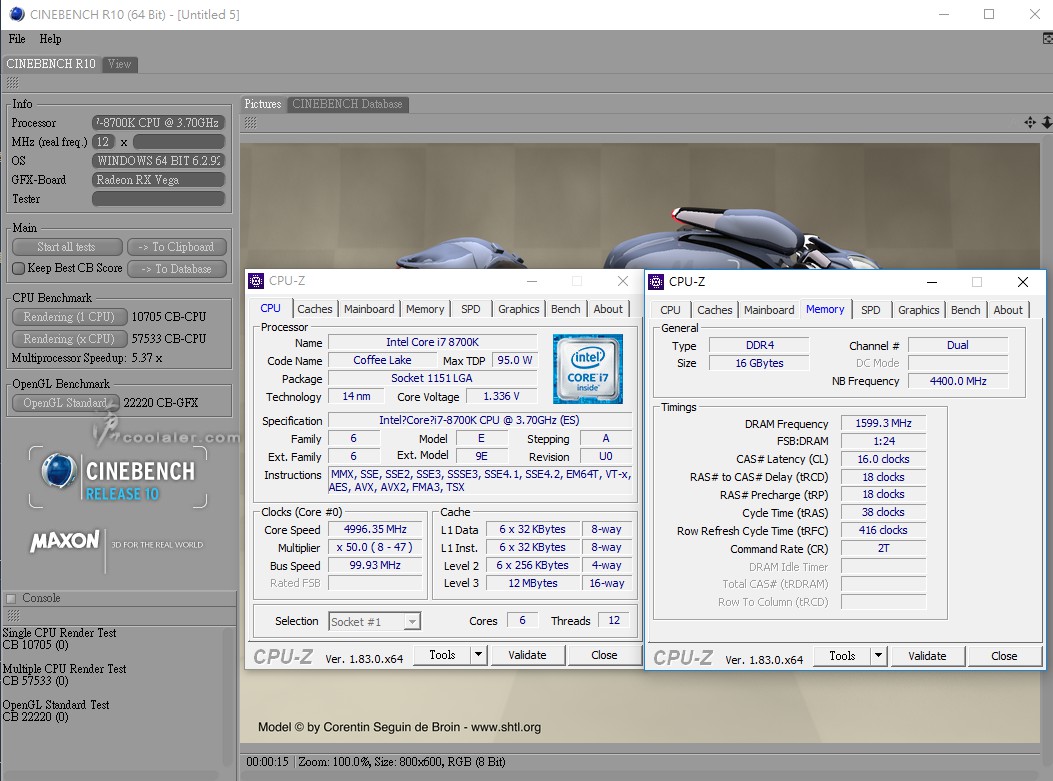Click Start all tests button
1053x781 pixels.
(x=67, y=247)
